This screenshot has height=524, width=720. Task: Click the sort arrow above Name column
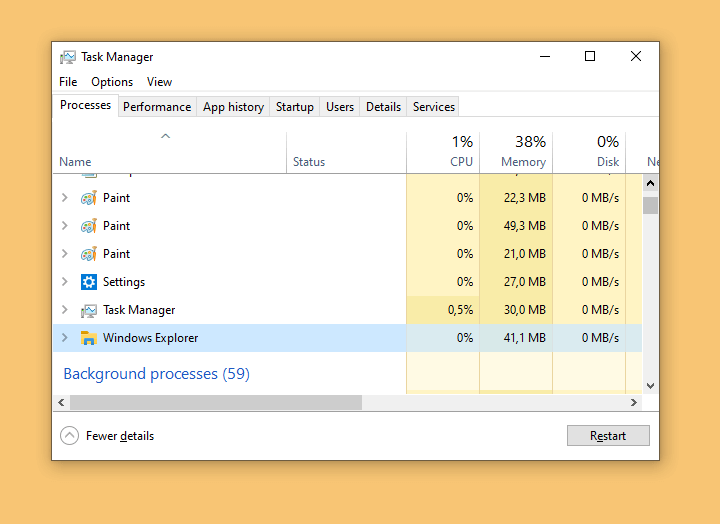(166, 136)
